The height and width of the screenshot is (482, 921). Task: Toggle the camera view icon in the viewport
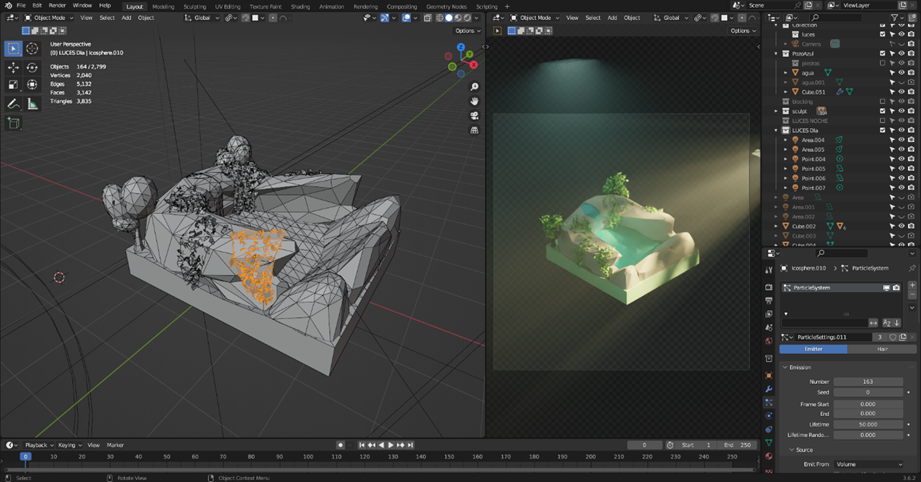pos(474,115)
